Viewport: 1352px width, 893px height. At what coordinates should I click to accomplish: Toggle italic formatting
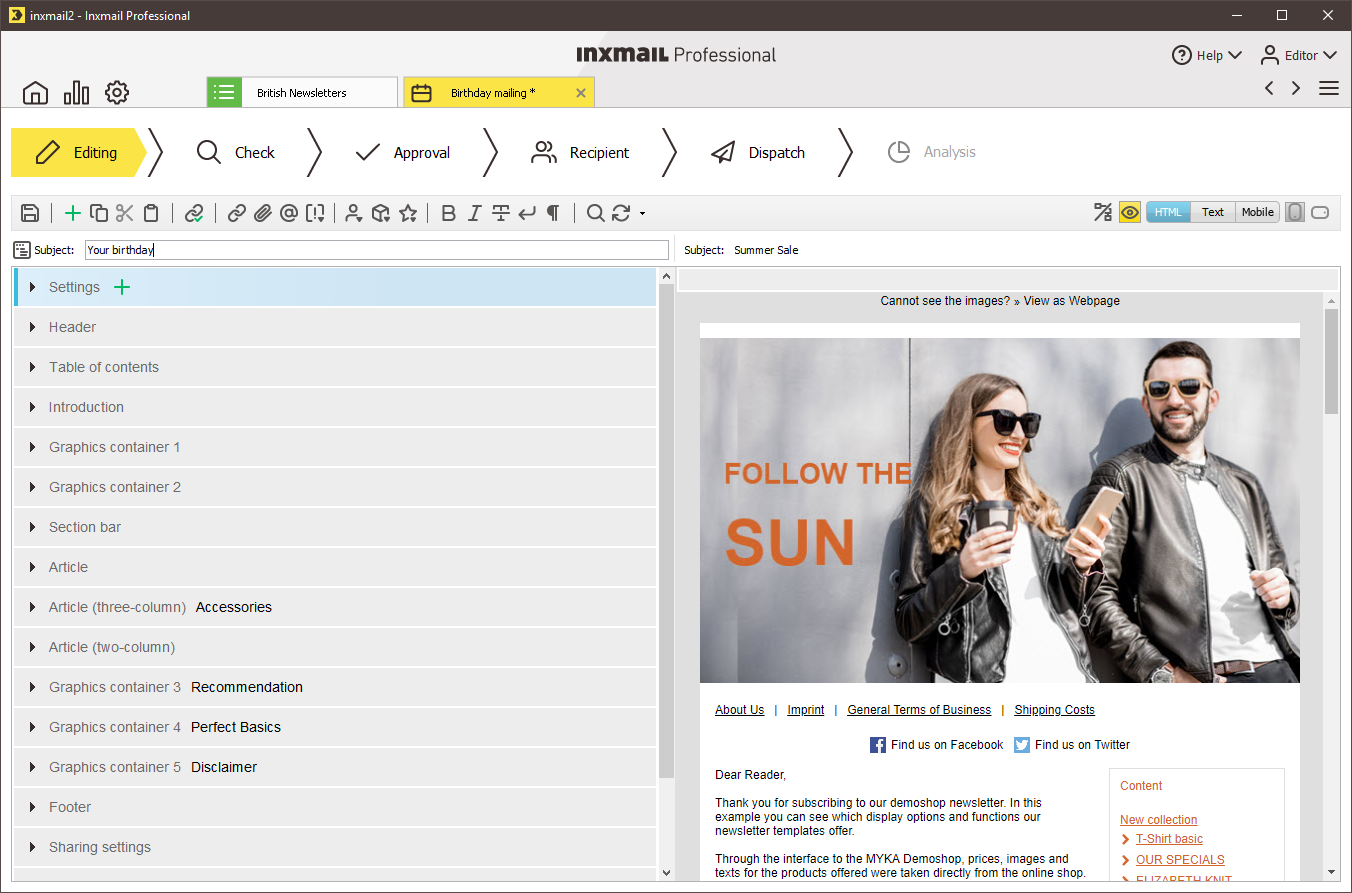click(x=475, y=213)
